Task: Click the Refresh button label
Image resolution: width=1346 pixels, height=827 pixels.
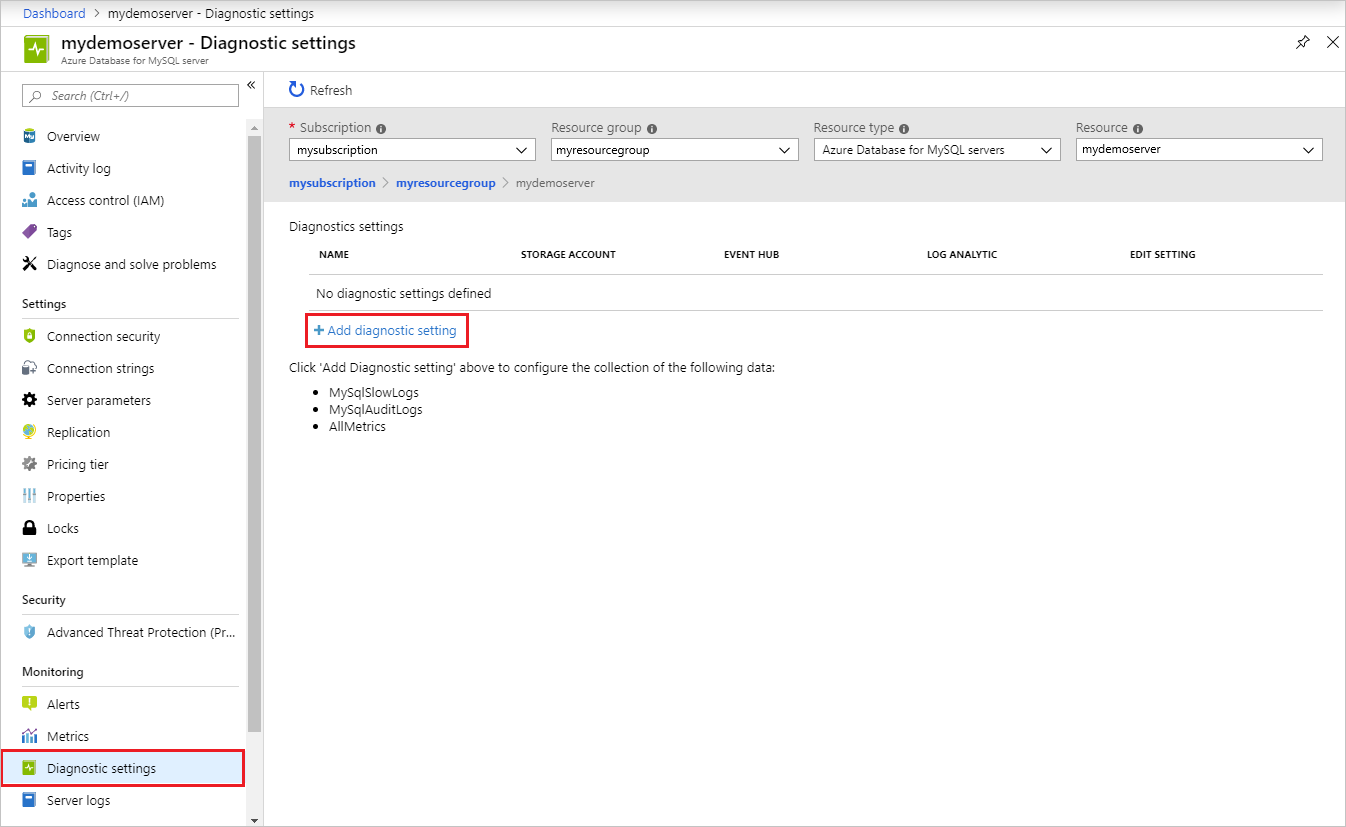Action: pyautogui.click(x=331, y=91)
